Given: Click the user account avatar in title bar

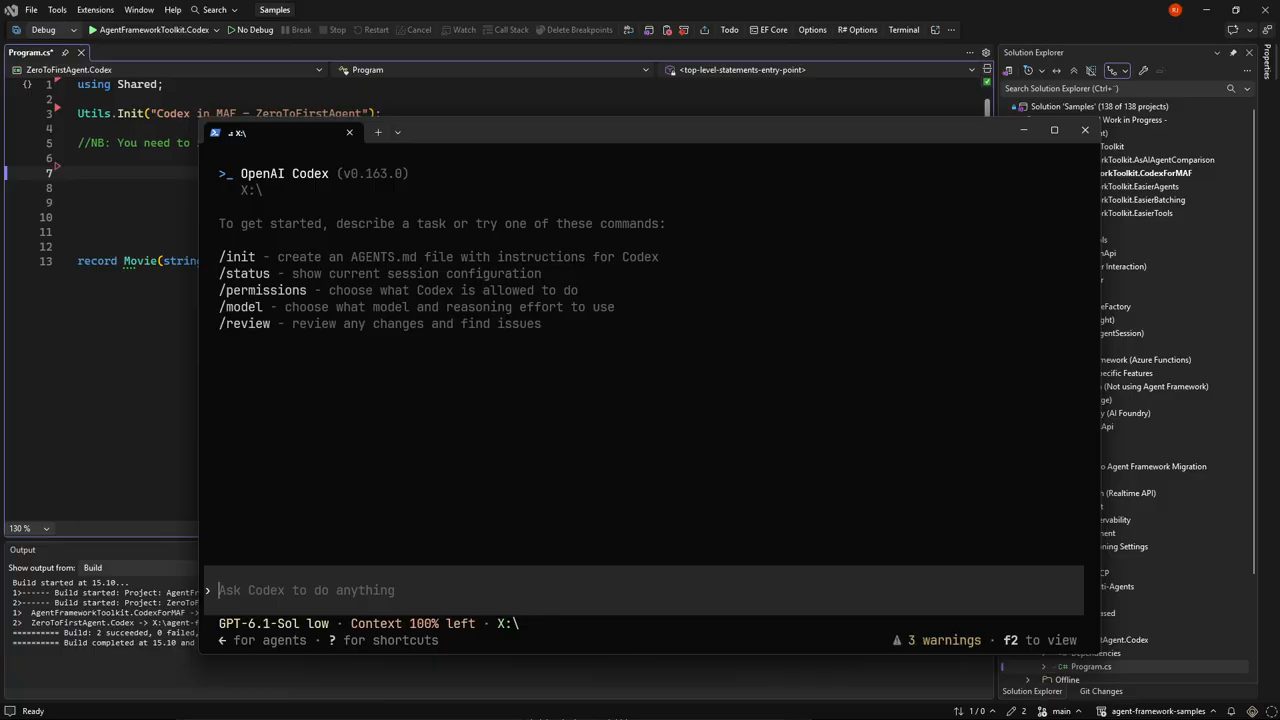Looking at the screenshot, I should click(x=1175, y=10).
